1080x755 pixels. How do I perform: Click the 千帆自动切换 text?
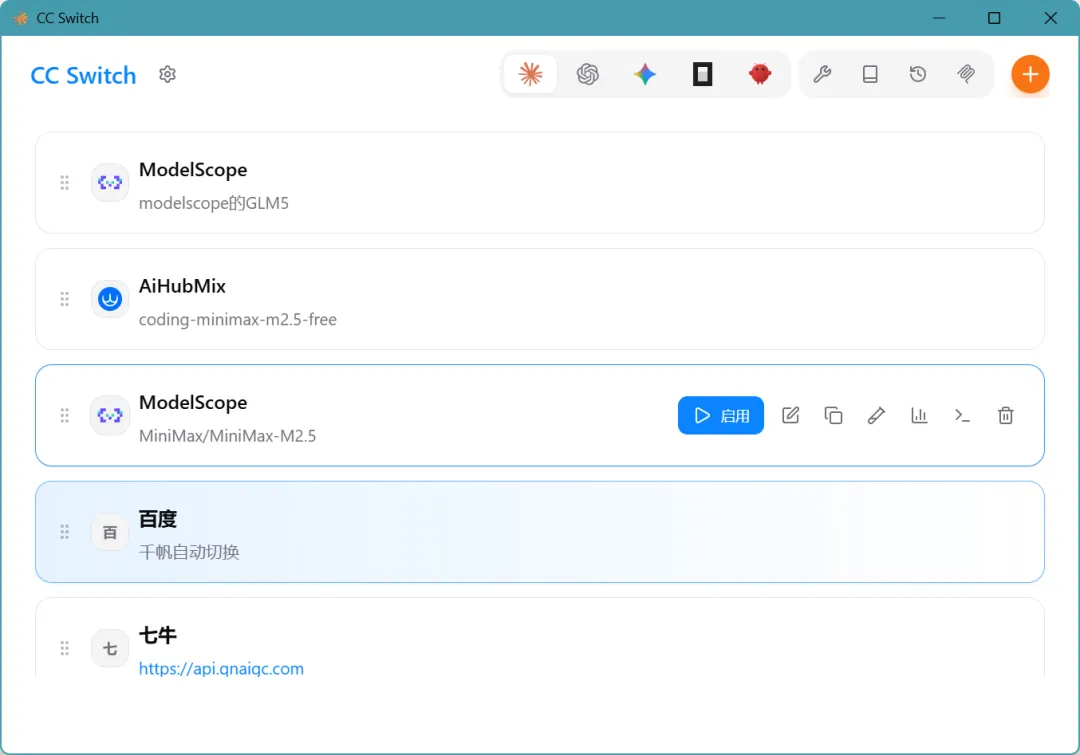point(189,552)
